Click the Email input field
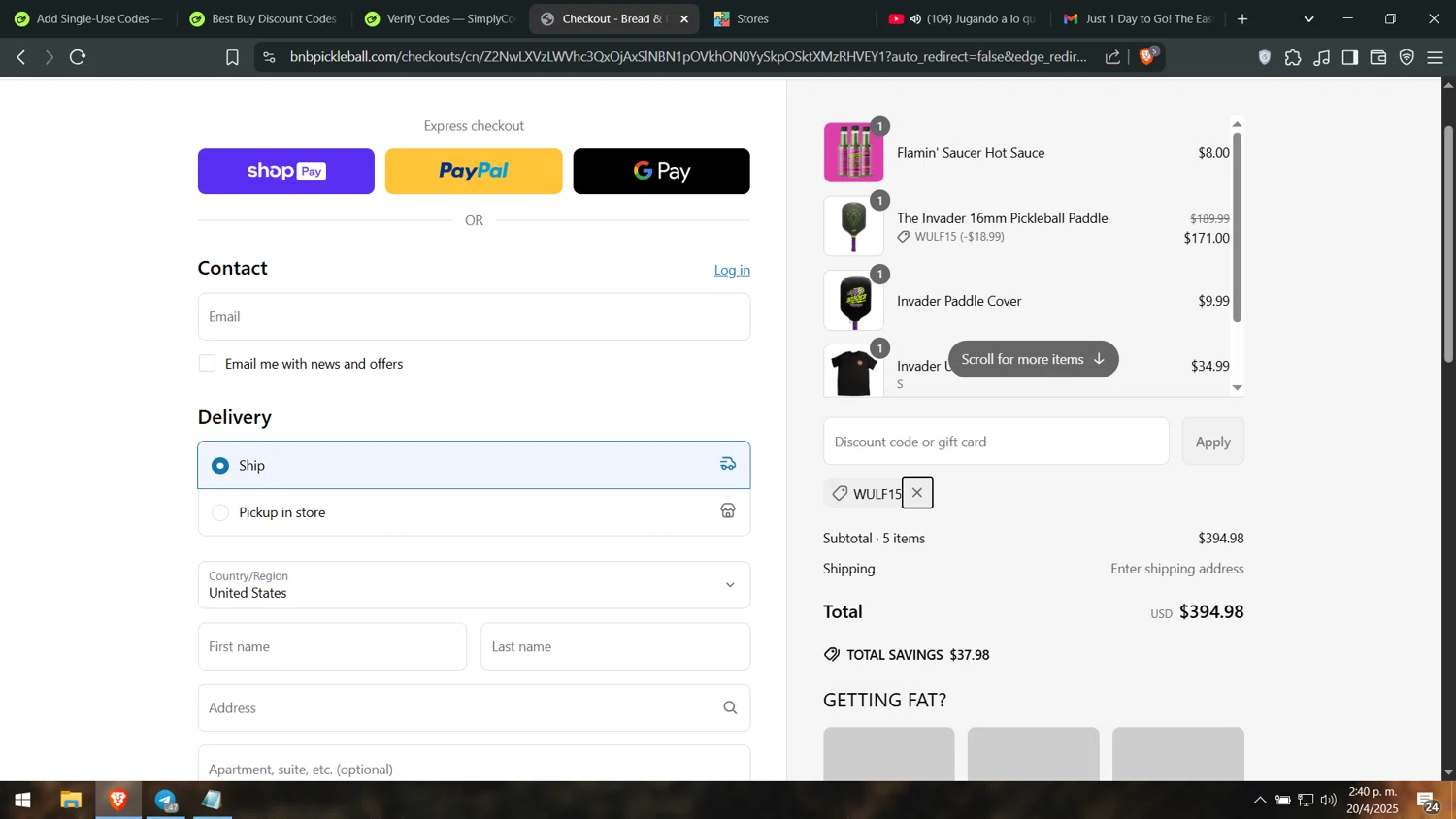The height and width of the screenshot is (819, 1456). (474, 316)
